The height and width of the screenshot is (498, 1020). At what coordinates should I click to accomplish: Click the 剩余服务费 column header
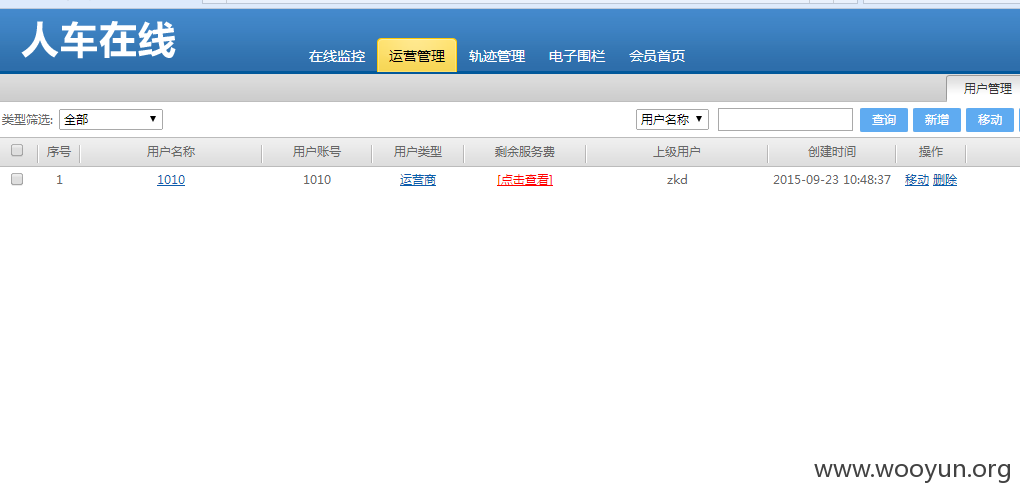point(525,152)
